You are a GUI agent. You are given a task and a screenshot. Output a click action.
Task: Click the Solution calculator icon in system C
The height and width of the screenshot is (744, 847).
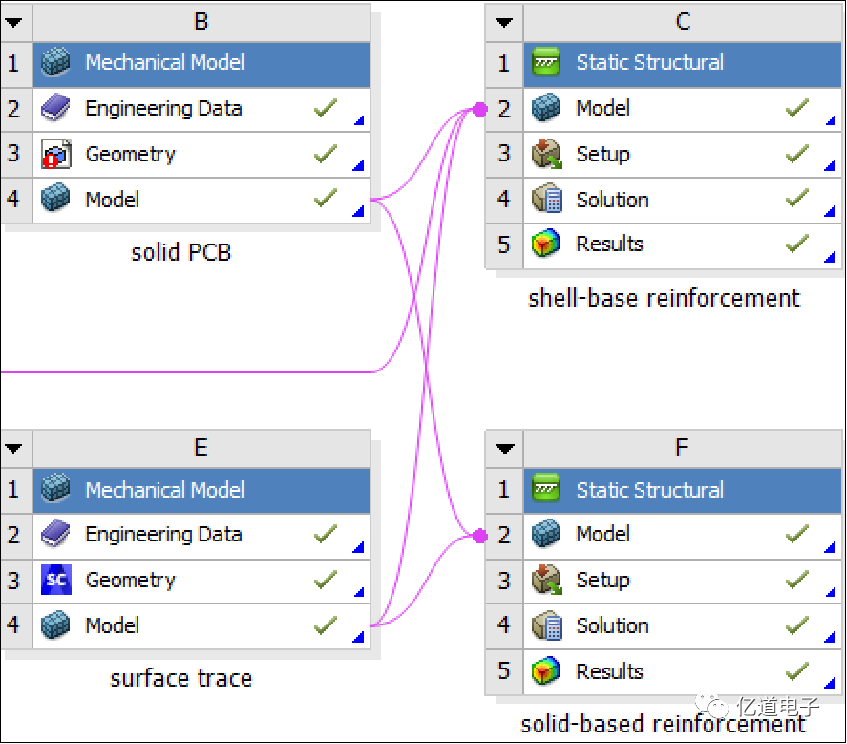[547, 200]
